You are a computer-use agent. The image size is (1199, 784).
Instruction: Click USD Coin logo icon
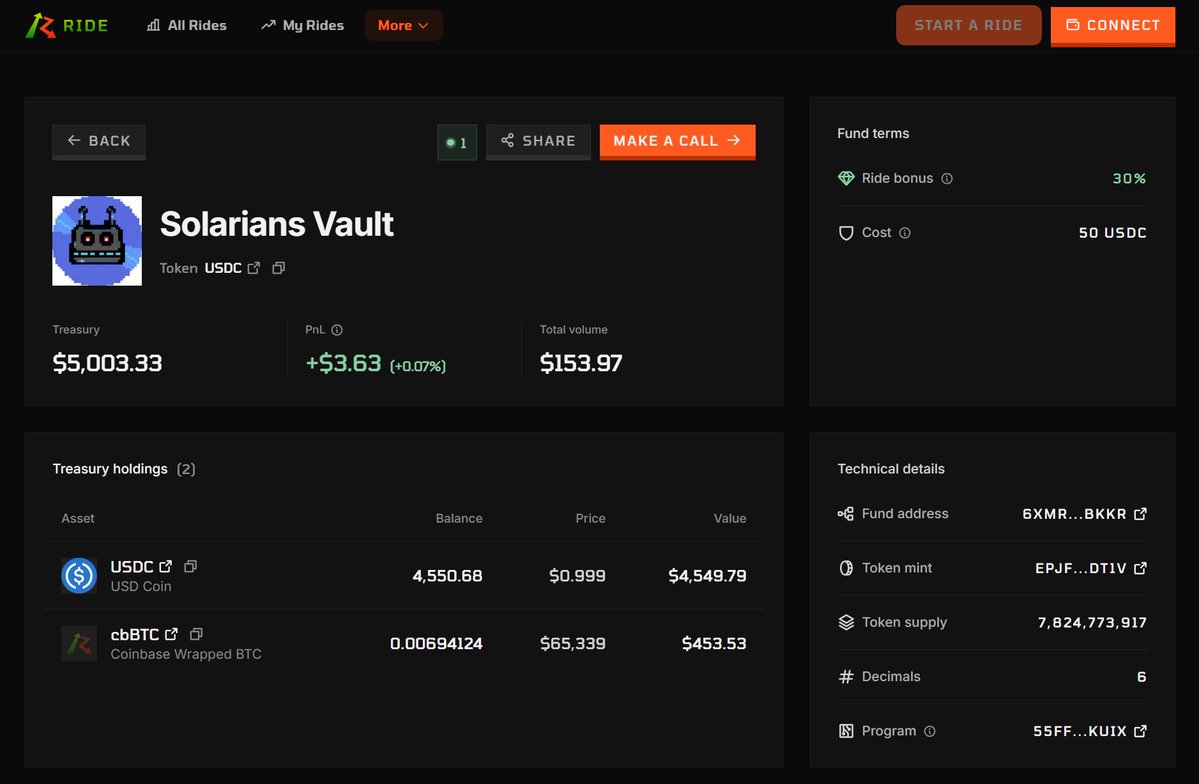click(79, 575)
